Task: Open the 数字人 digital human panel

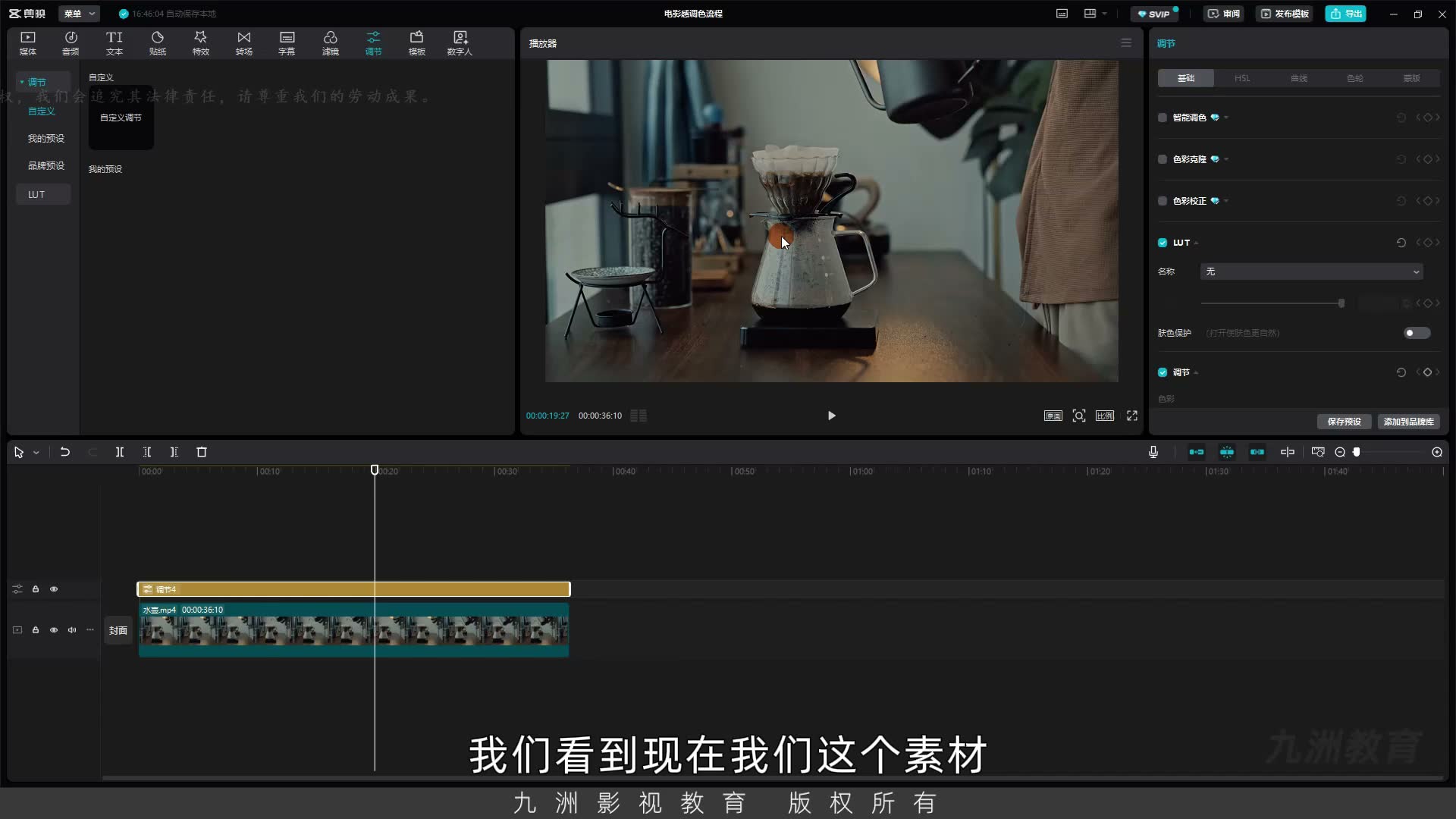Action: click(x=460, y=43)
